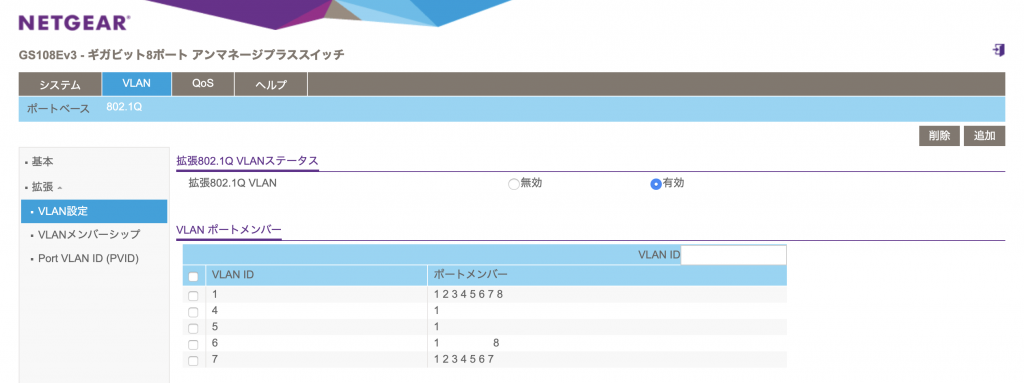Open VLANメンバーシップ in the sidebar

pos(89,234)
